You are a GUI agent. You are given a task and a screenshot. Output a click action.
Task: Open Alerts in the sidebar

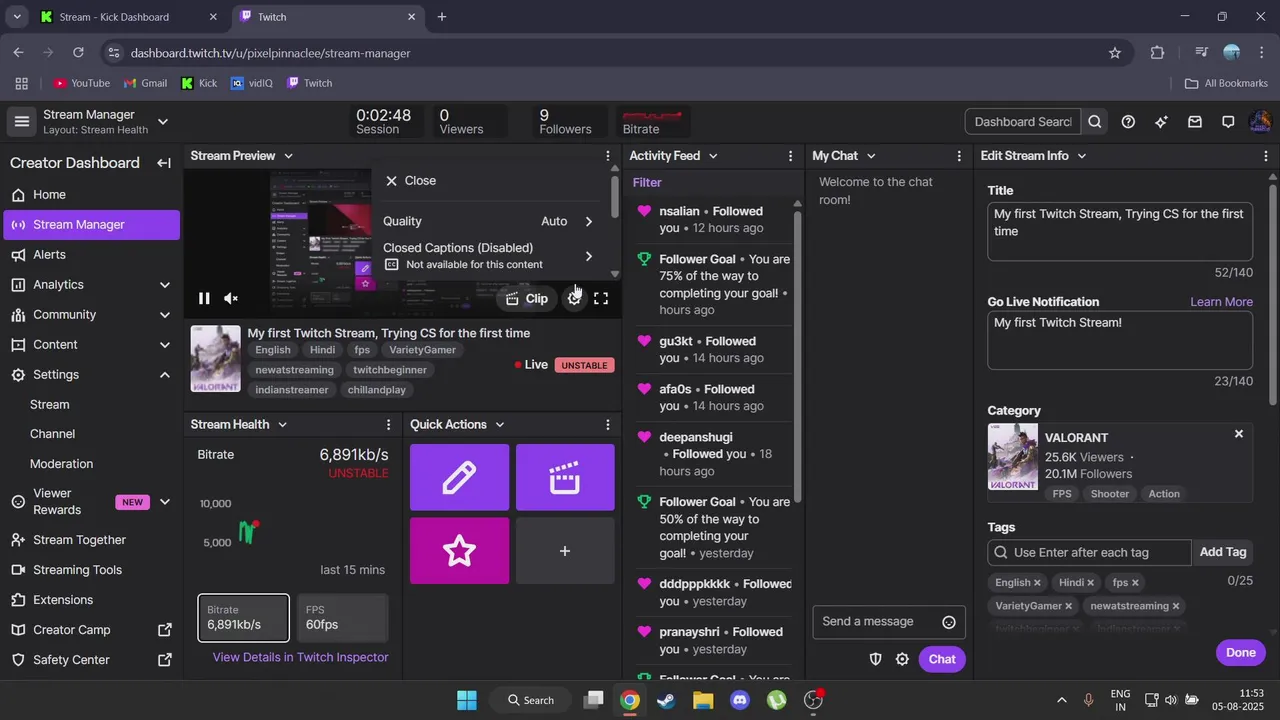[x=90, y=255]
